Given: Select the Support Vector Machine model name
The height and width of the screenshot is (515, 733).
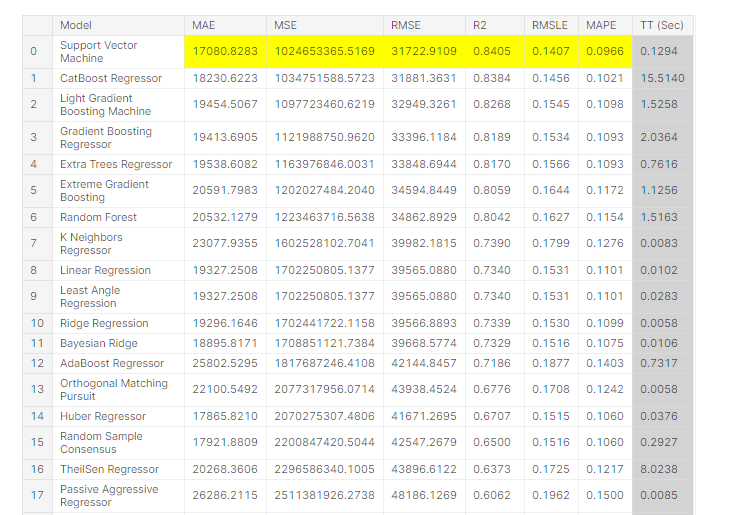Looking at the screenshot, I should coord(99,52).
